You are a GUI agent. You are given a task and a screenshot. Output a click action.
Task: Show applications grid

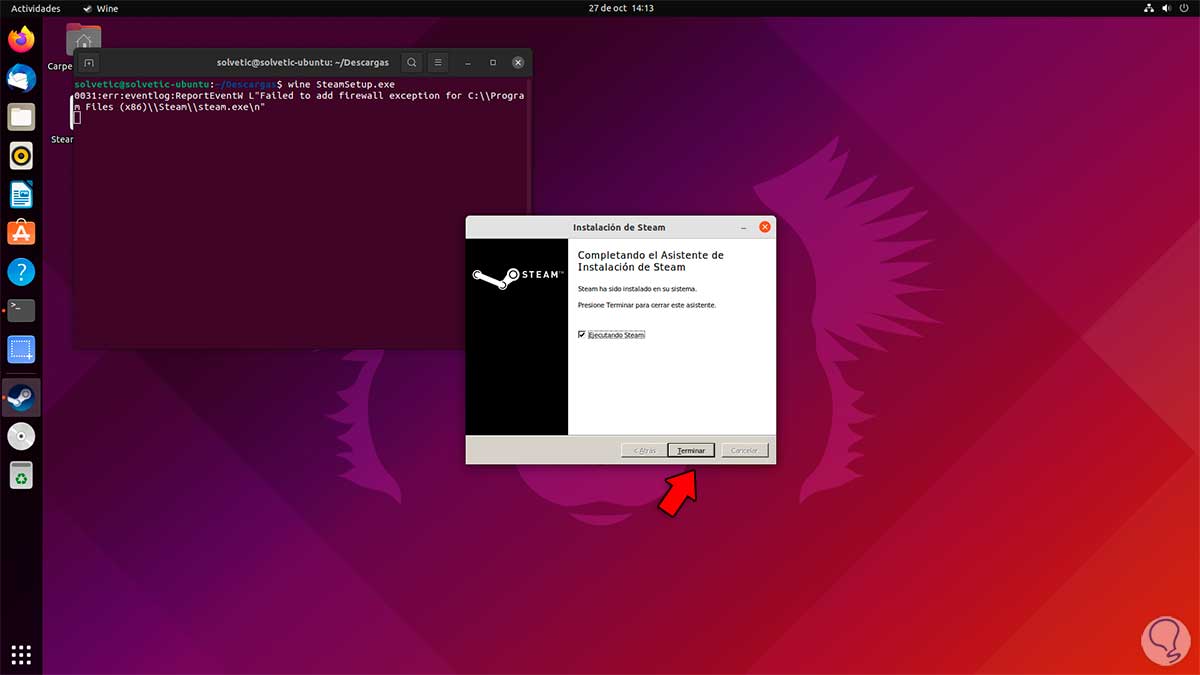click(21, 654)
